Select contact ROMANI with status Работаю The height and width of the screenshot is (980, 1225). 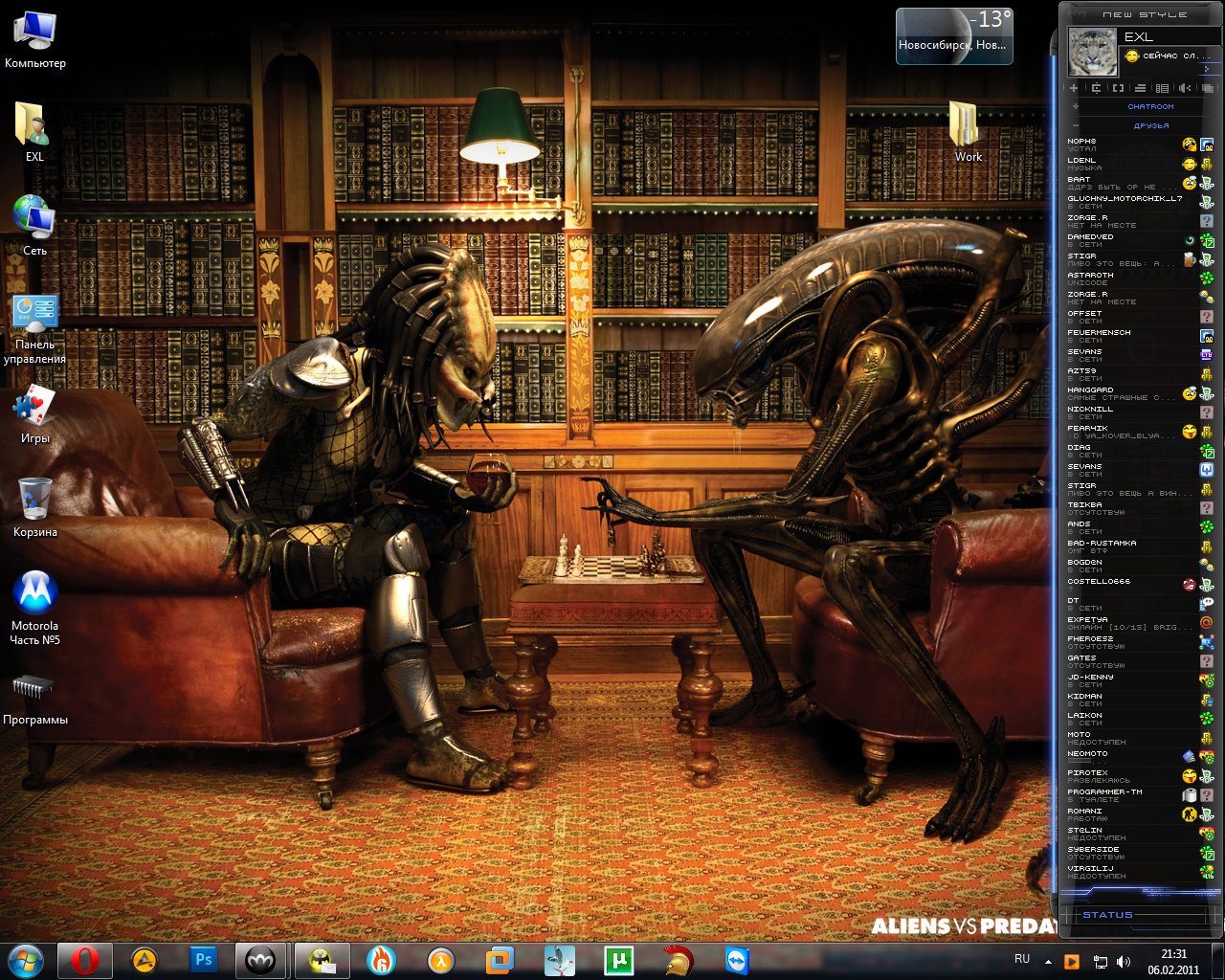tap(1141, 814)
